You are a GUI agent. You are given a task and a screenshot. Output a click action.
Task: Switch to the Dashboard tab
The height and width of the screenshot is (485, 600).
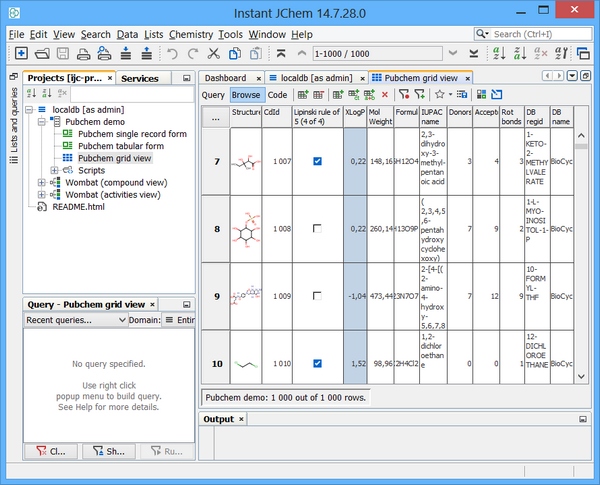pos(225,77)
